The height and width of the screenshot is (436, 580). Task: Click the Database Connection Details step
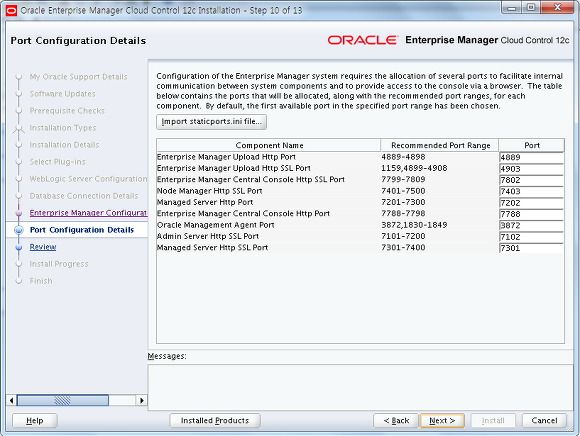[84, 196]
